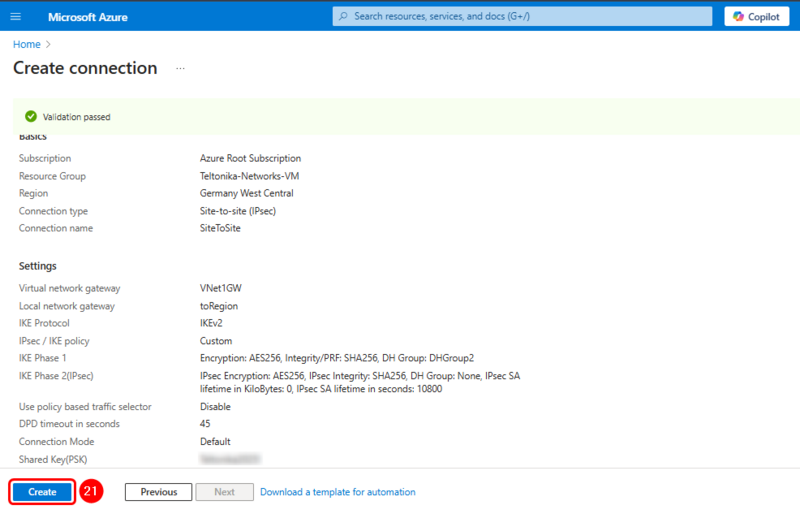Open Download a template for automation link
The width and height of the screenshot is (800, 514).
(337, 492)
